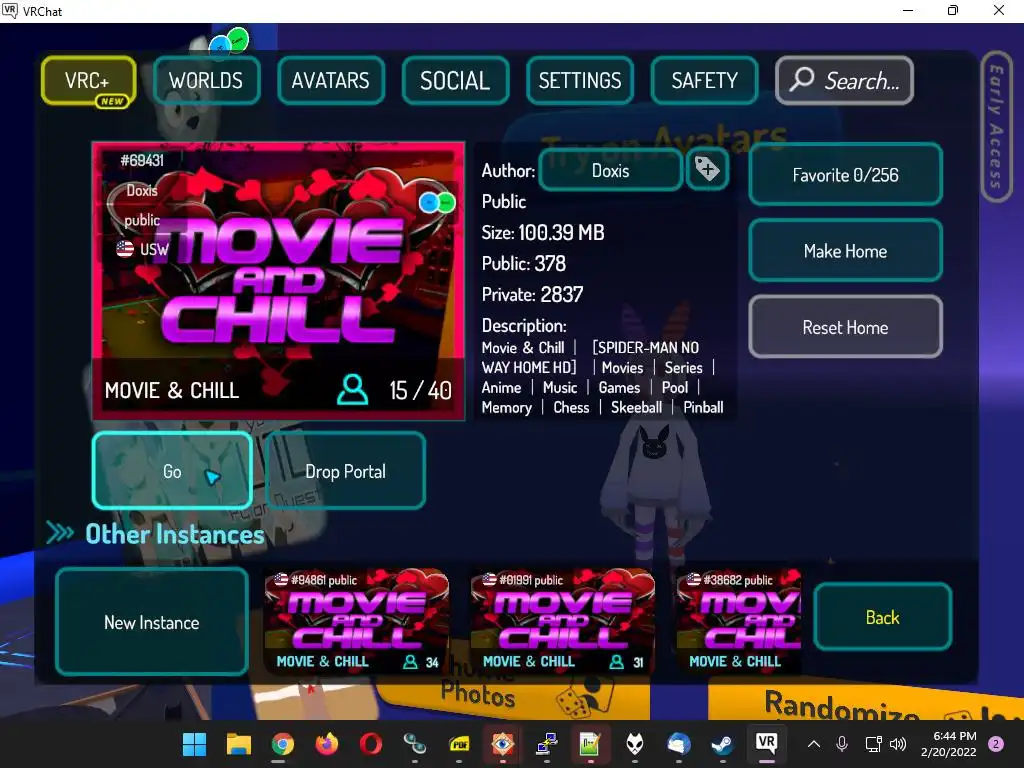Click the USW region flag icon
Screen dimensions: 1024x768
125,249
